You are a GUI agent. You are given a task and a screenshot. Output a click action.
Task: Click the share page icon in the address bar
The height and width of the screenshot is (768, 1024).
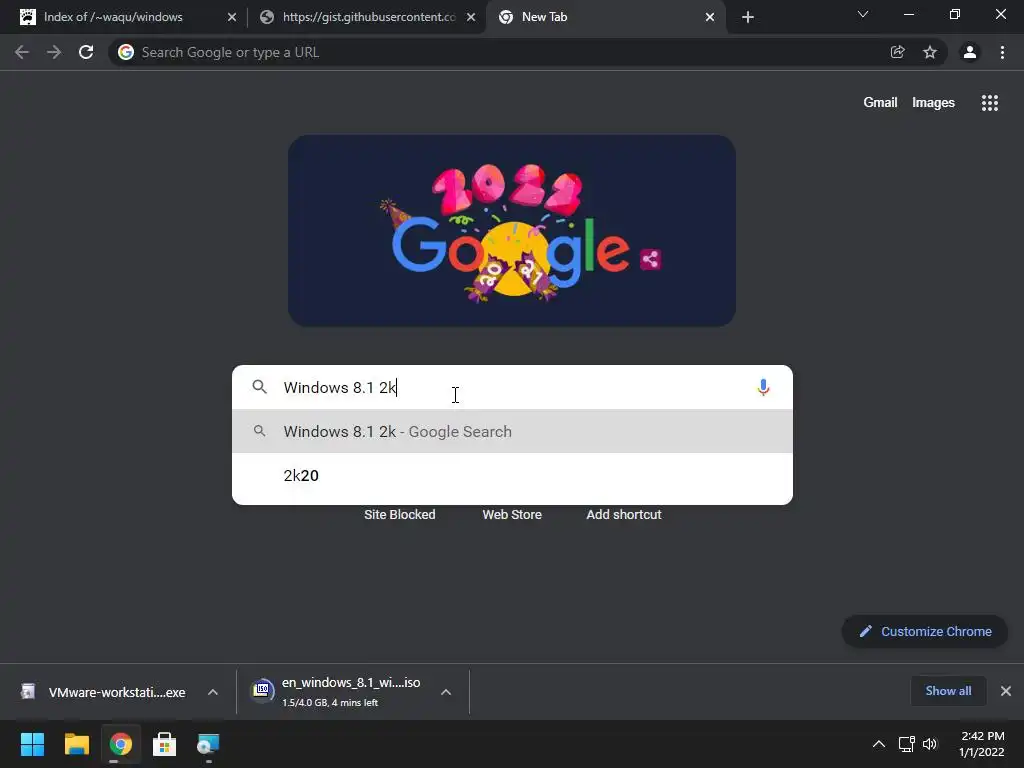tap(897, 52)
